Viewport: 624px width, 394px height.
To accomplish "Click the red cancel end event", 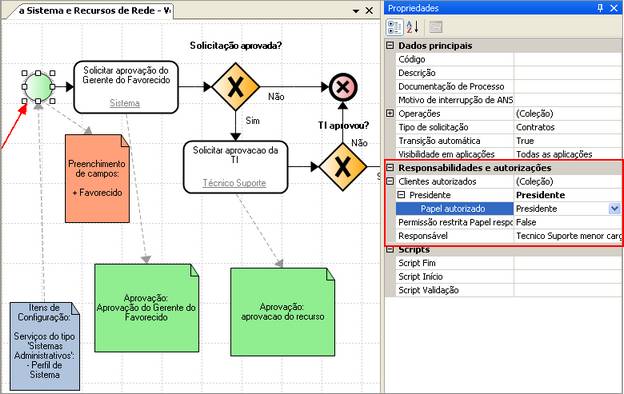I will [343, 87].
